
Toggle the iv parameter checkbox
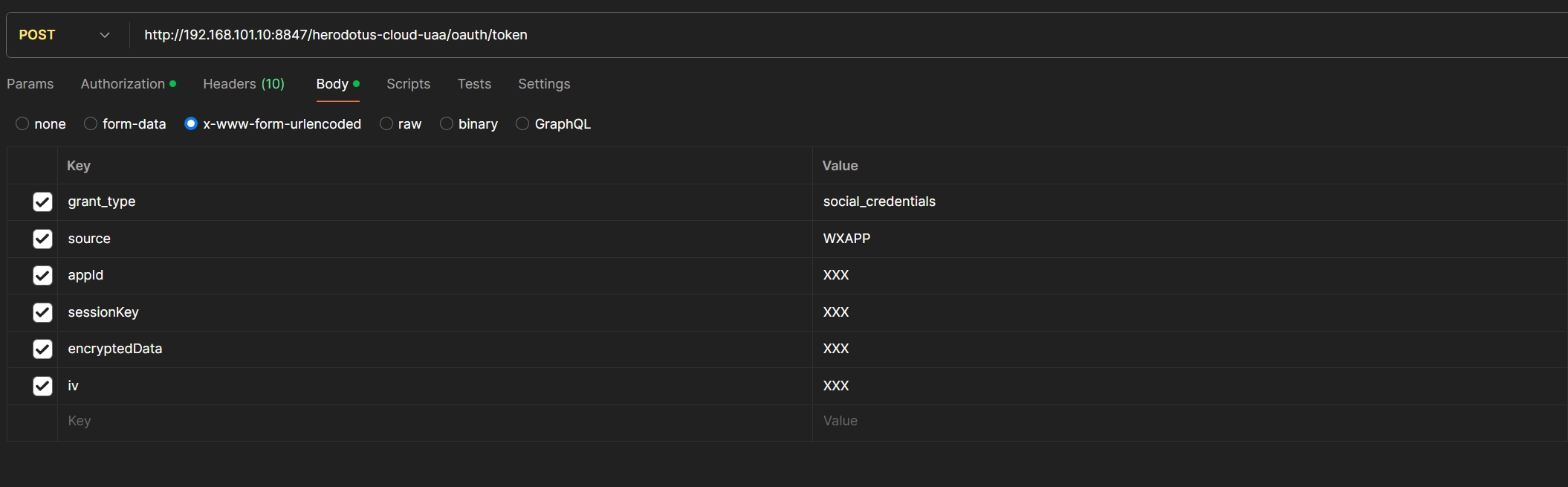(42, 386)
